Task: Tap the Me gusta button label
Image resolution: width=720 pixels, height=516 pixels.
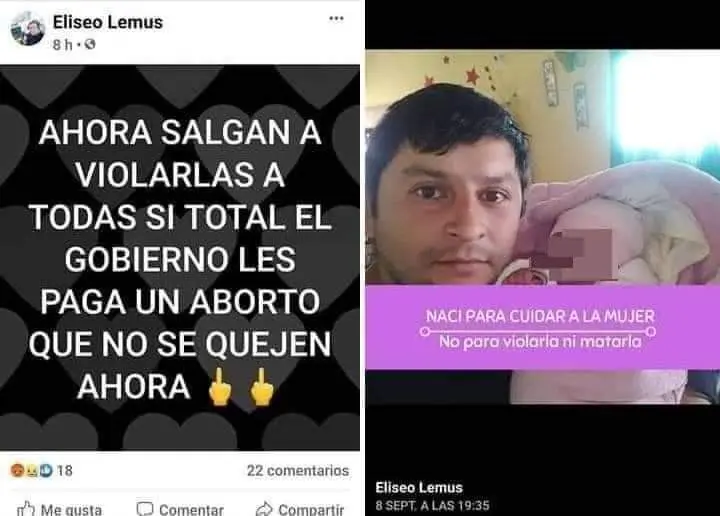Action: pos(71,509)
